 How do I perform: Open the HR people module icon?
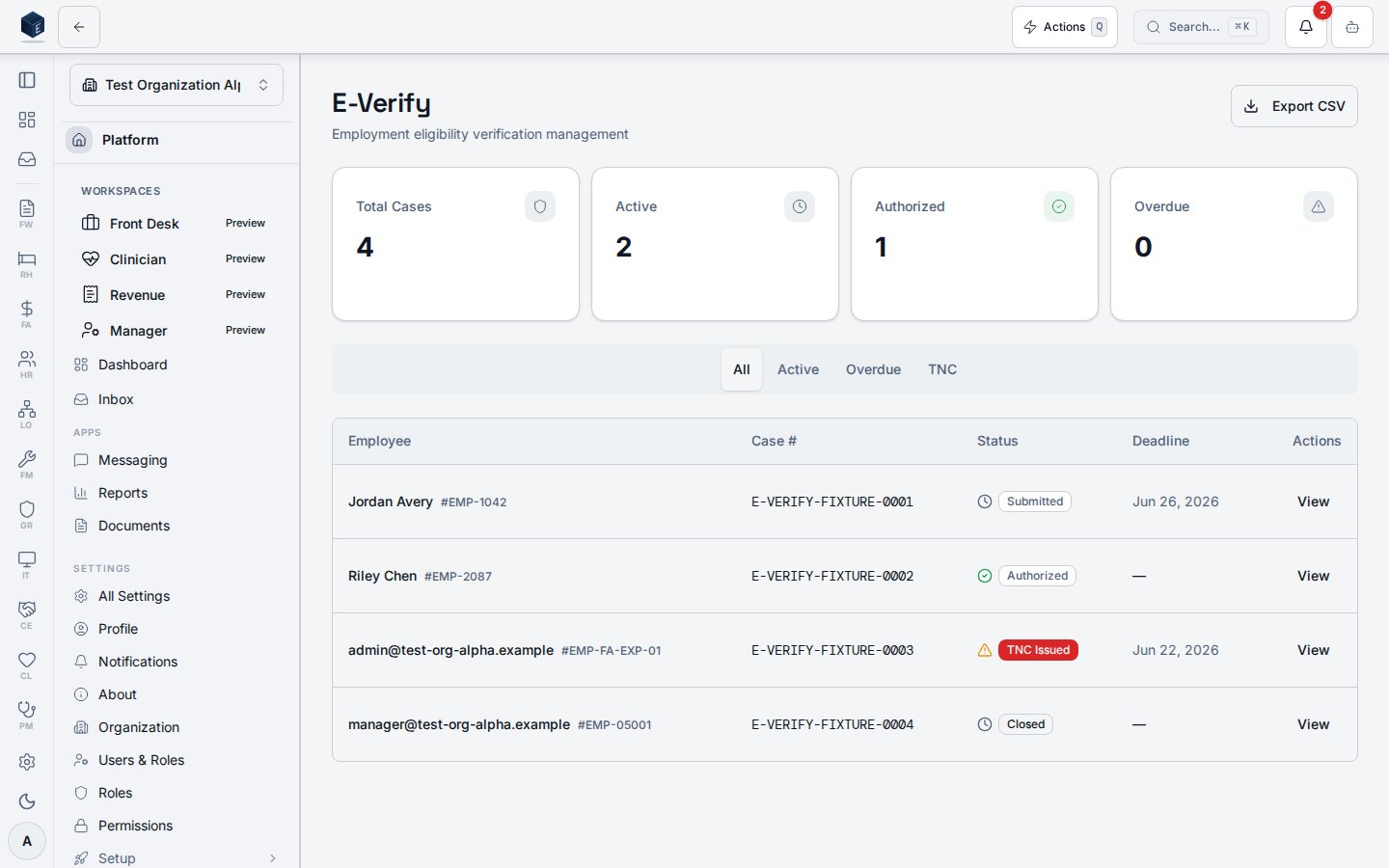coord(27,364)
